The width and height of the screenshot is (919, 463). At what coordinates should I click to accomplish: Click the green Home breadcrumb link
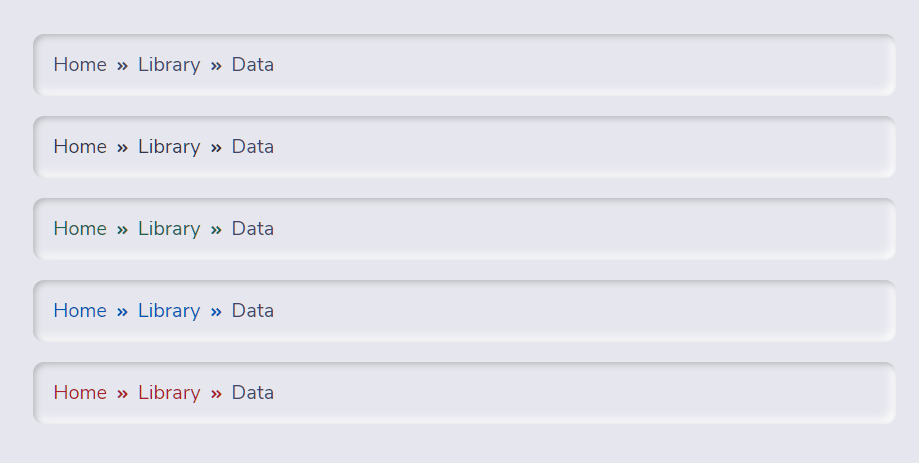80,229
